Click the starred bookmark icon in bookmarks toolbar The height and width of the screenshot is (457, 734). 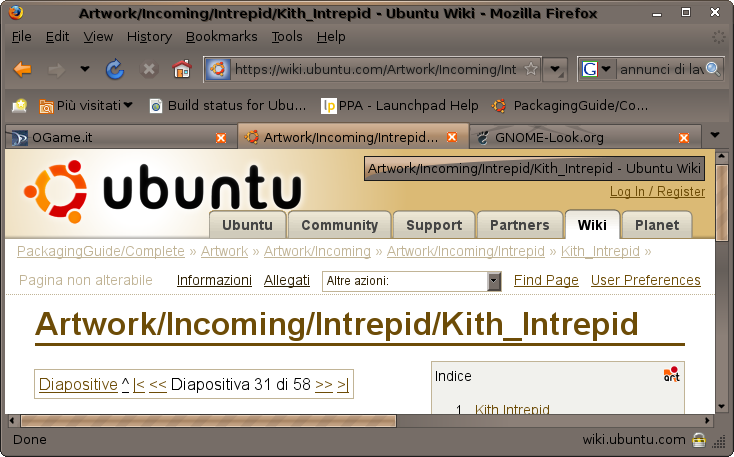[x=20, y=106]
